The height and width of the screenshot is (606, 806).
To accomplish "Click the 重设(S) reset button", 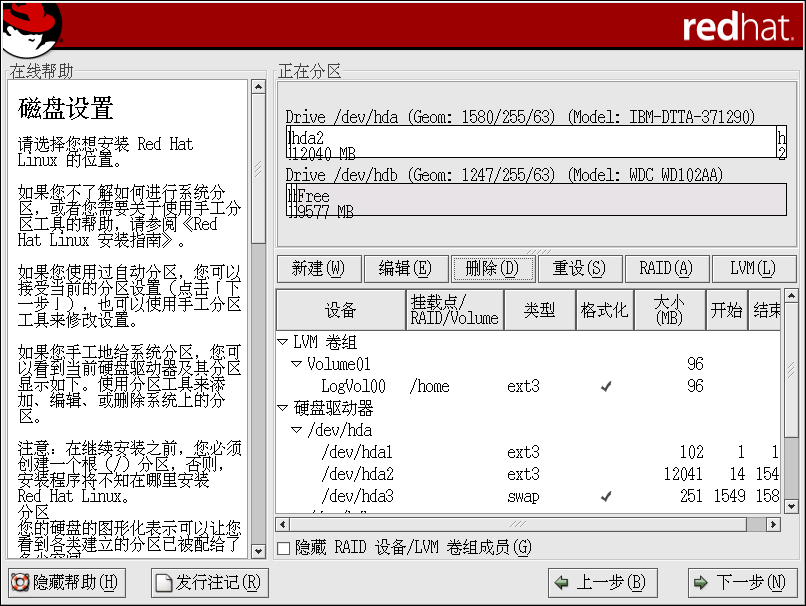I will click(x=580, y=269).
